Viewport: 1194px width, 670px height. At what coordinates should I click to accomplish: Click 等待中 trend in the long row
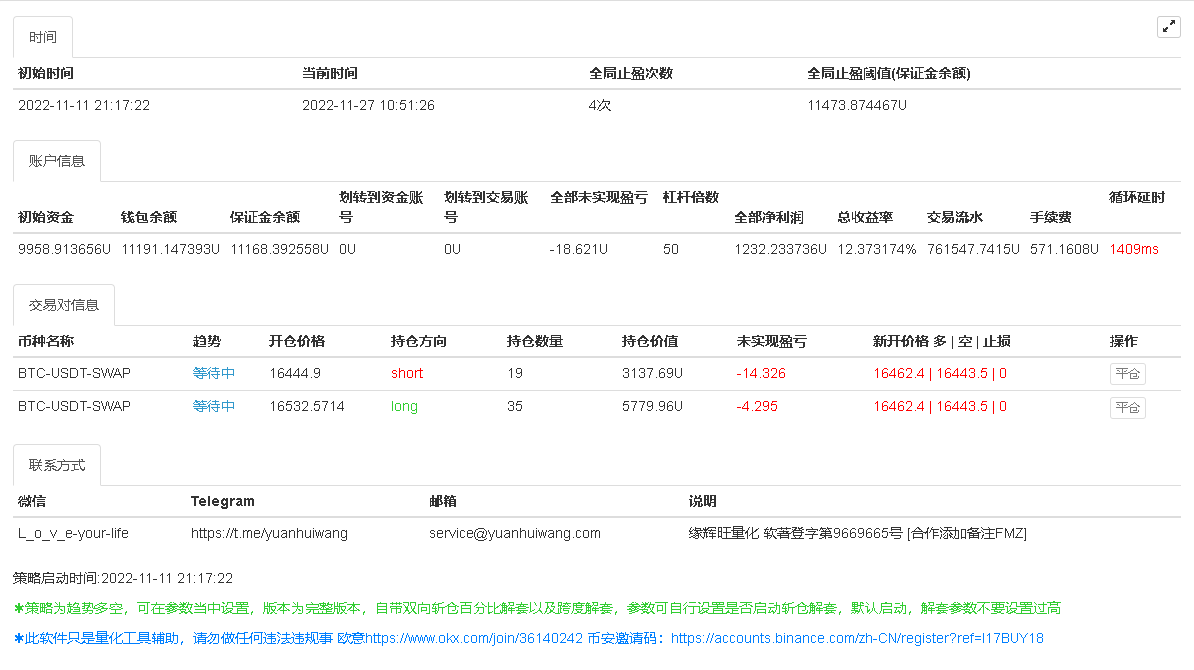click(x=214, y=406)
